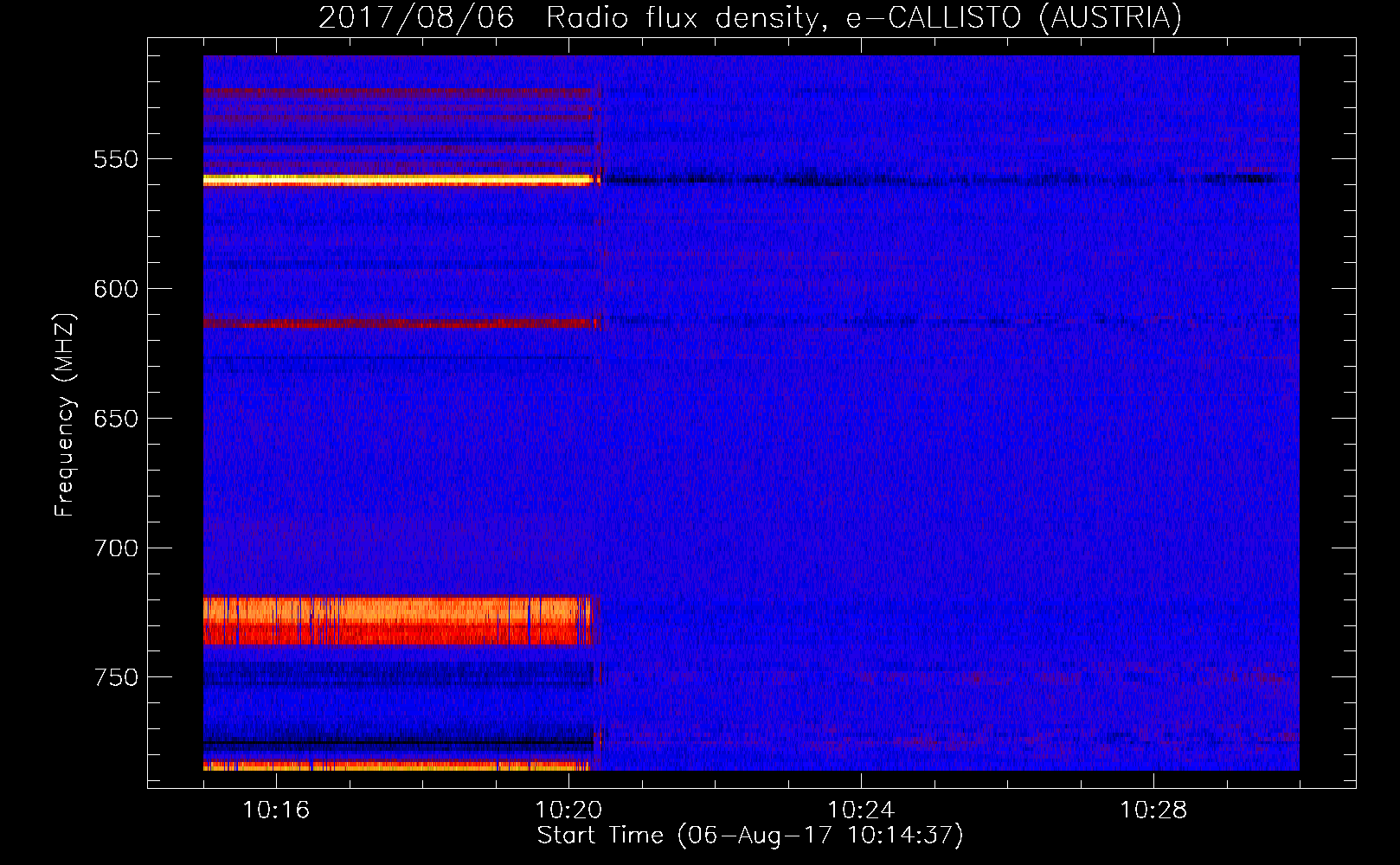Click the 10:20 time tick label
1400x865 pixels.
pyautogui.click(x=568, y=811)
